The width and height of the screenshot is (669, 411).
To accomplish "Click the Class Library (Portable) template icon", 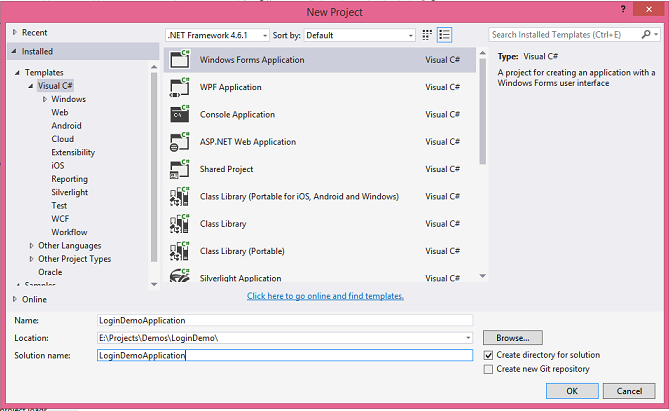I will [x=180, y=251].
